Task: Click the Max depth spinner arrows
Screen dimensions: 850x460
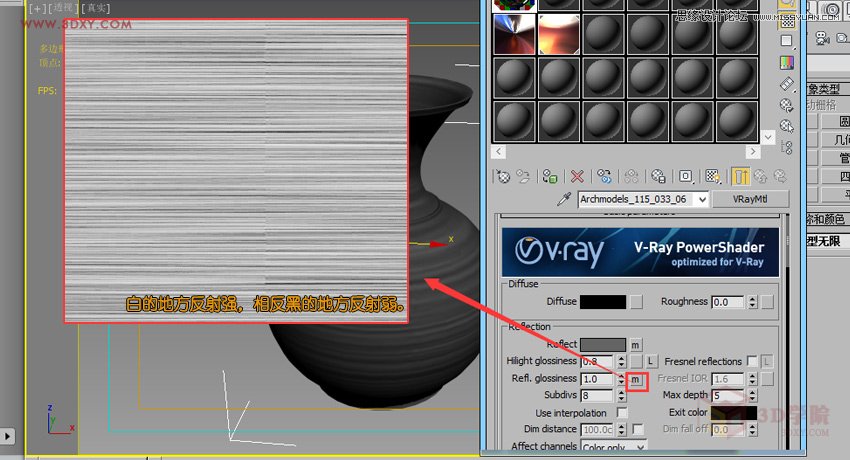Action: [x=752, y=396]
